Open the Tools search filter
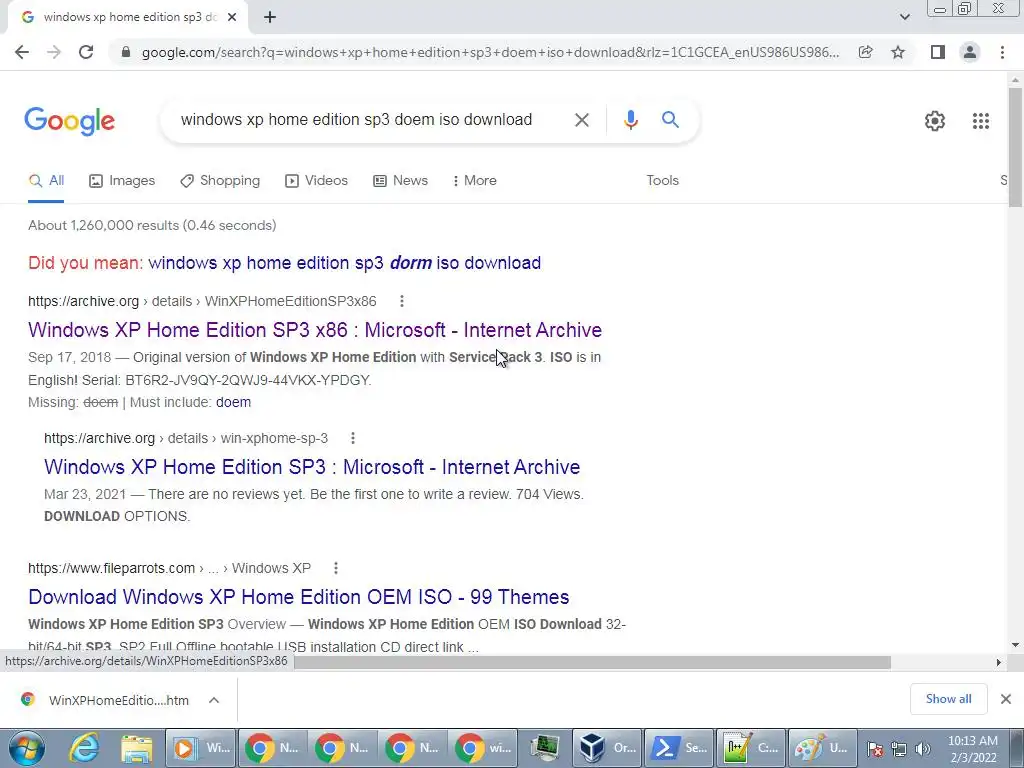The image size is (1024, 768). (662, 181)
